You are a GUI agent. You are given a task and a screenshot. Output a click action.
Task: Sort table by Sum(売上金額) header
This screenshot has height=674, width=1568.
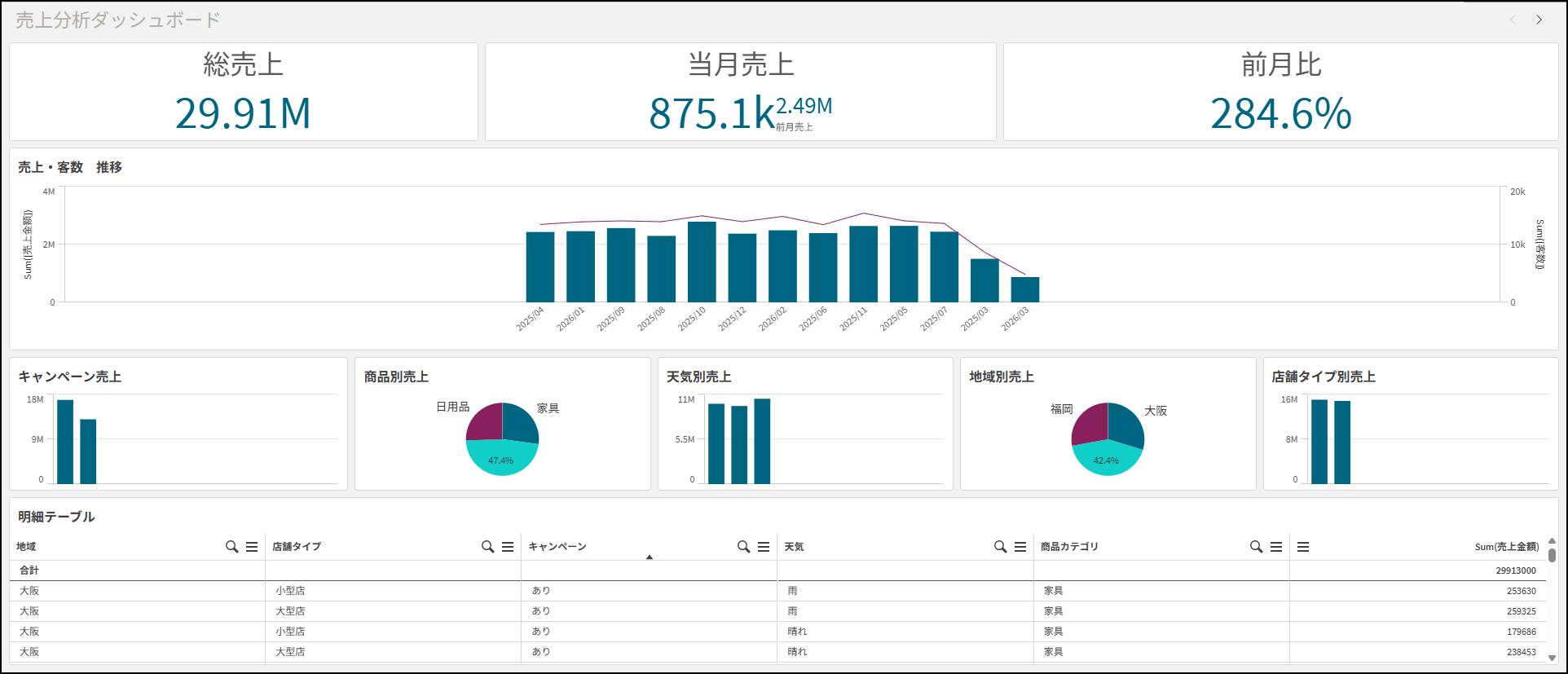tap(1506, 547)
